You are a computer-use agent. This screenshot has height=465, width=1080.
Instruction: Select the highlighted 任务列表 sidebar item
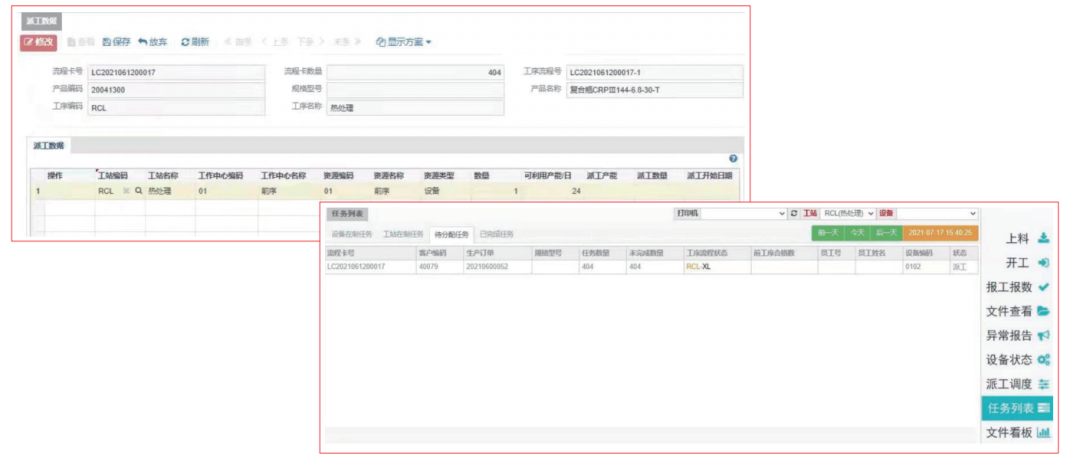pos(1017,409)
